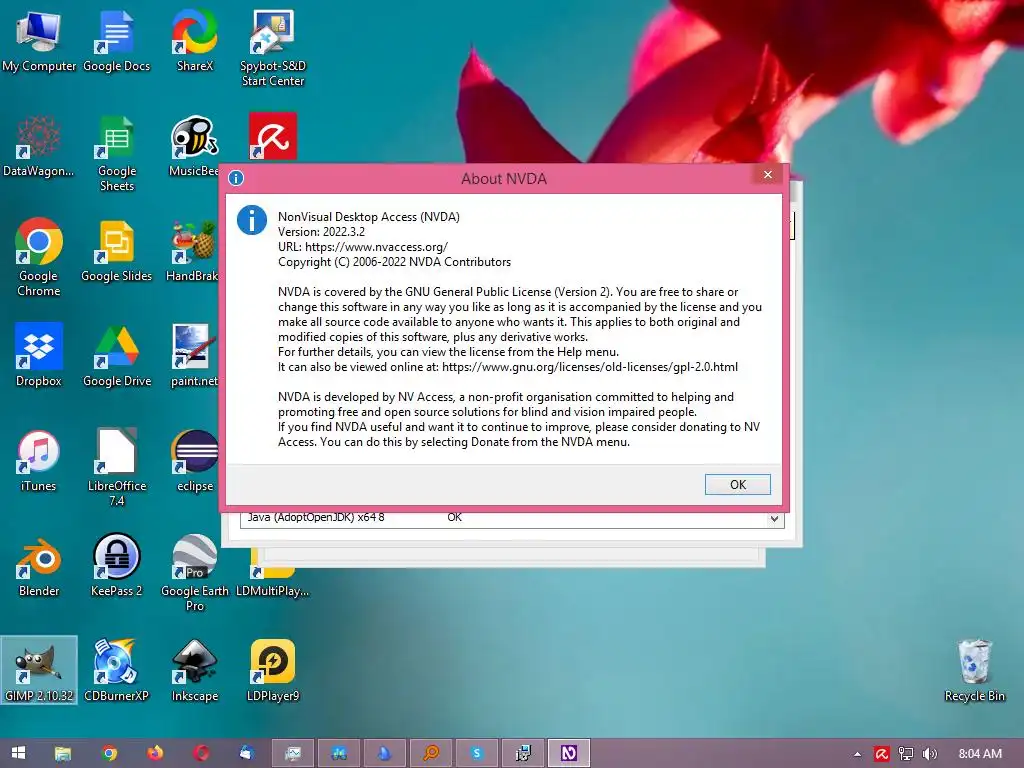Viewport: 1024px width, 768px height.
Task: Open LDMultiPlayer desktop shortcut
Action: pyautogui.click(x=272, y=575)
